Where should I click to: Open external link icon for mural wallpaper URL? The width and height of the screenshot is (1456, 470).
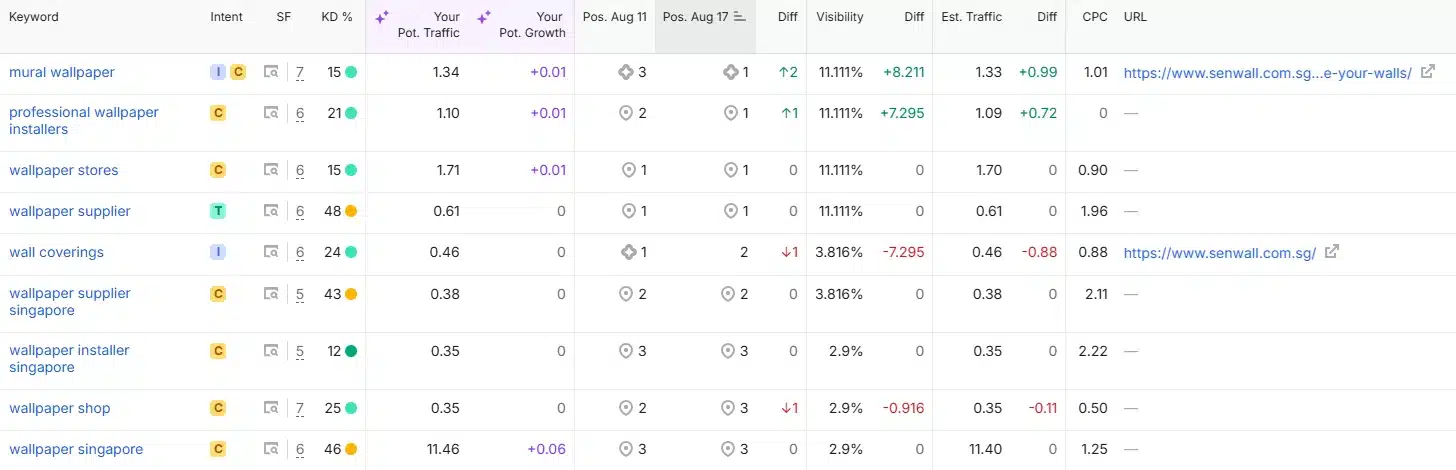1428,72
